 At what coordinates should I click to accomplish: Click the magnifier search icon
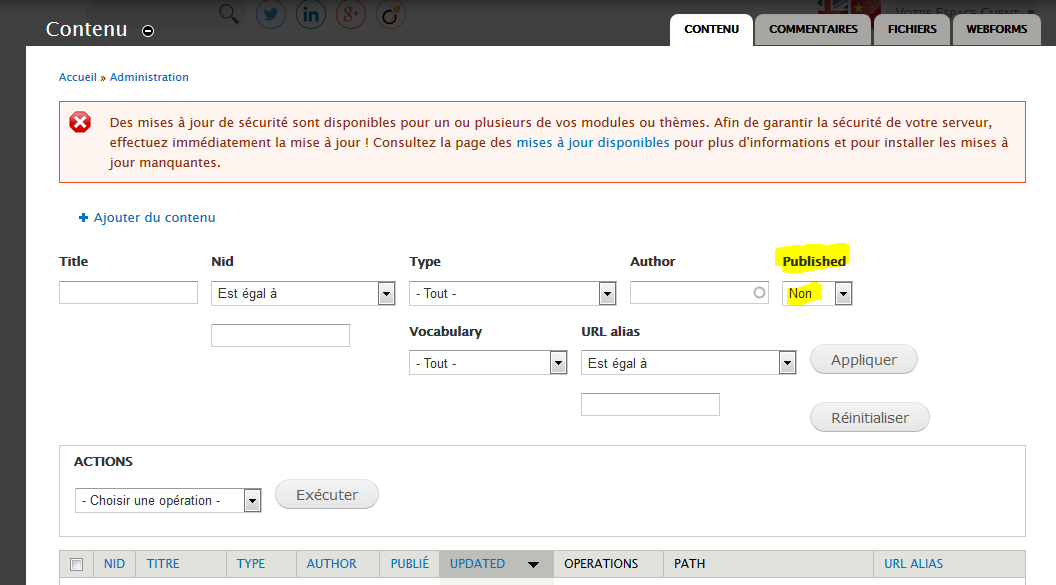(x=229, y=13)
